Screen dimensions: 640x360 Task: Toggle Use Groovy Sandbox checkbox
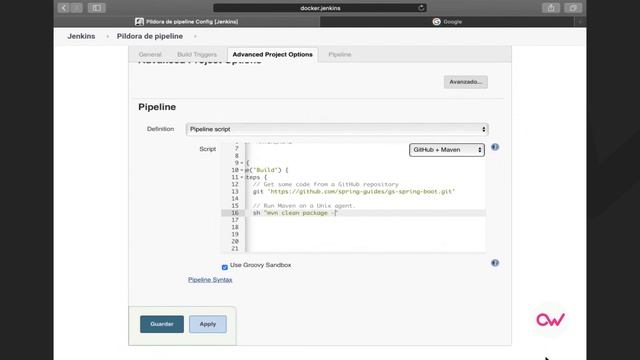click(x=224, y=267)
